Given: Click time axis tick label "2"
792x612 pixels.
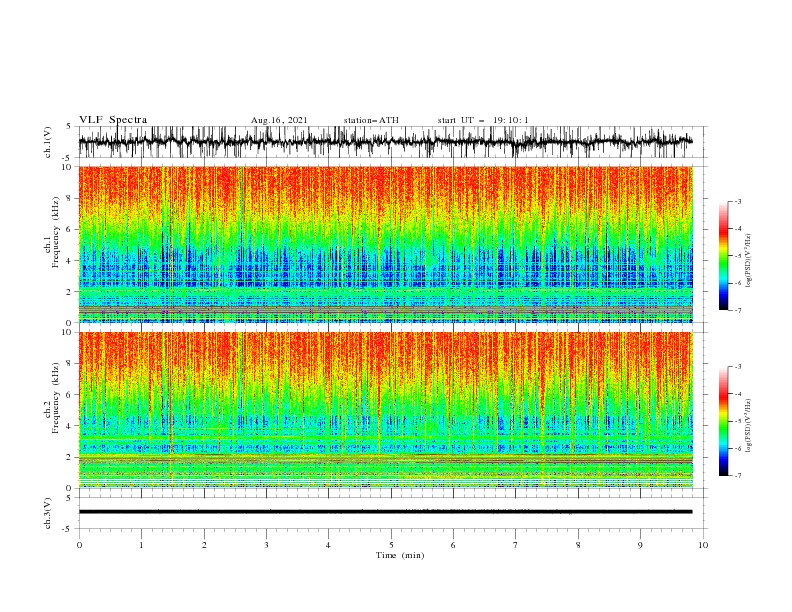Looking at the screenshot, I should (x=204, y=545).
